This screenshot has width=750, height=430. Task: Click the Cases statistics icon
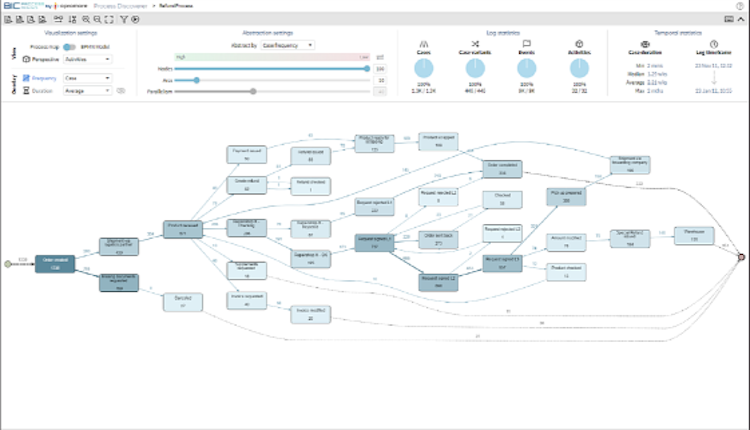point(423,44)
